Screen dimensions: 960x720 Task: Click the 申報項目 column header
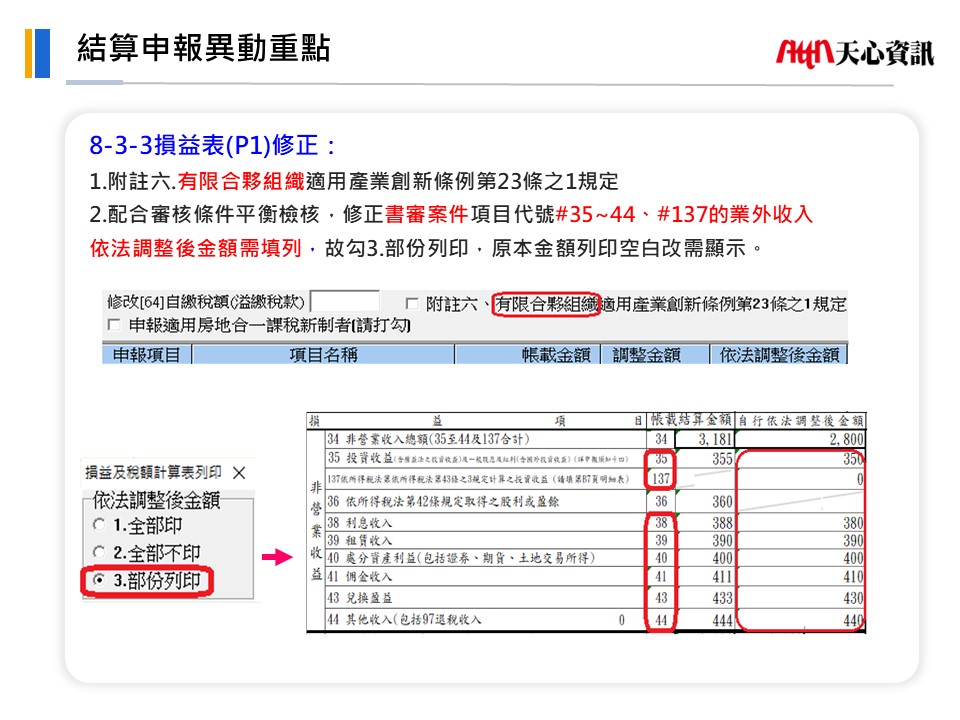146,355
